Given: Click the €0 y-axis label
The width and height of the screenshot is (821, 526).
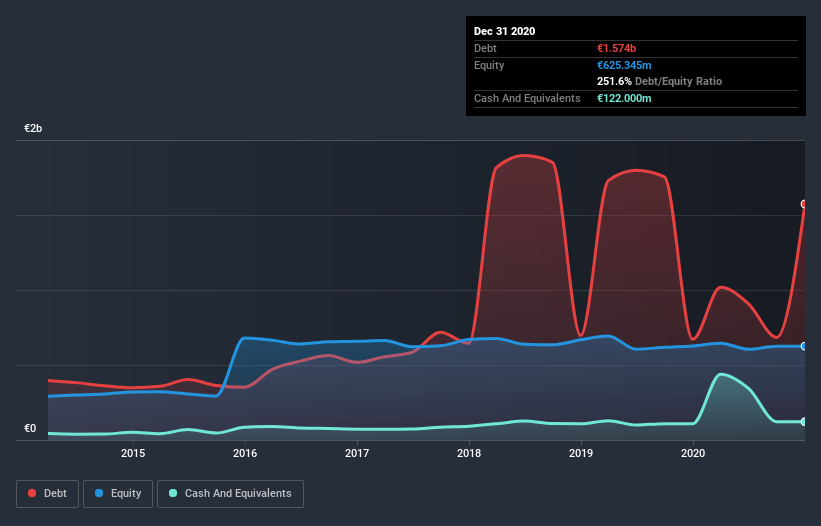Looking at the screenshot, I should click(30, 429).
